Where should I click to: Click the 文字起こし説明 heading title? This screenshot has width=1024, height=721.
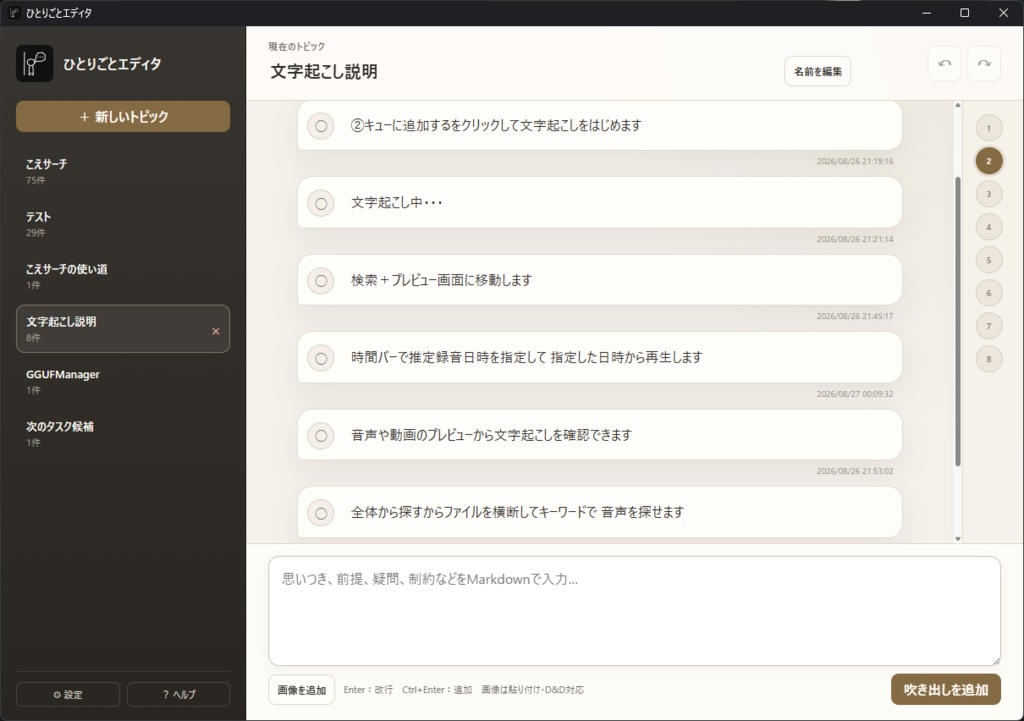tap(324, 71)
